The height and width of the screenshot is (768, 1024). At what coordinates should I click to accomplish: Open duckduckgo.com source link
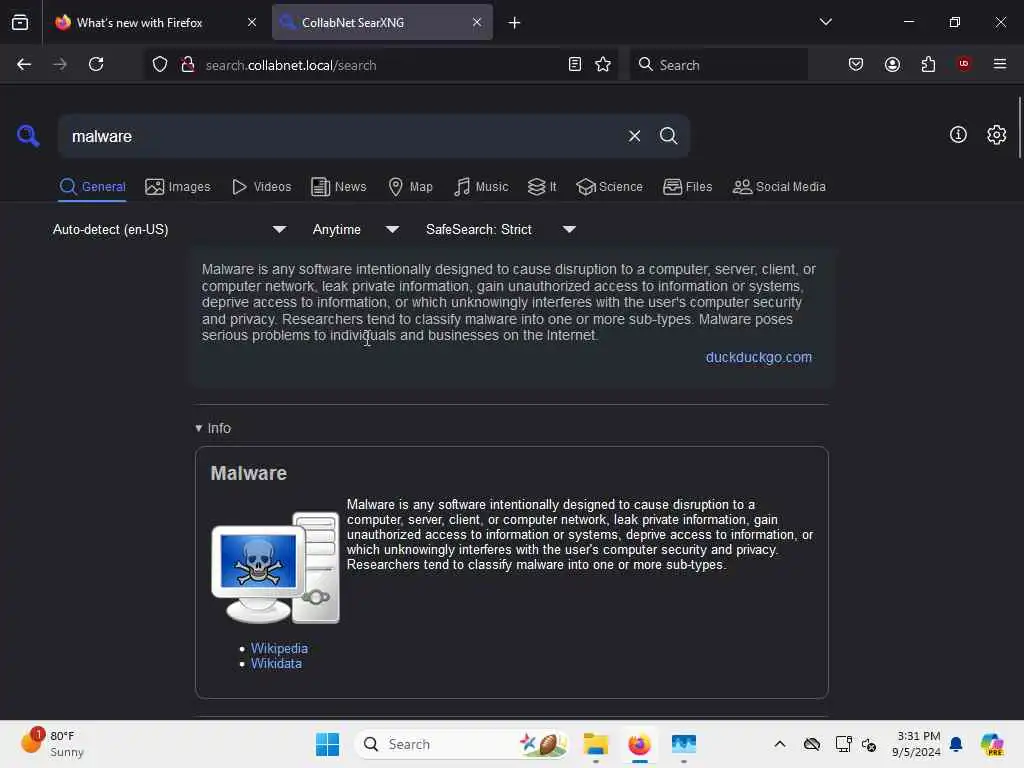point(759,357)
